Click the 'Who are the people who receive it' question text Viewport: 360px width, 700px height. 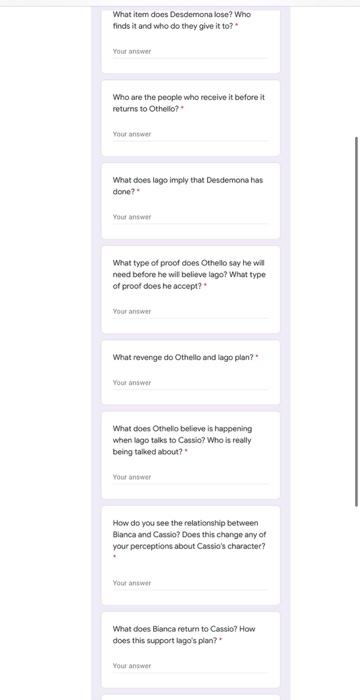pyautogui.click(x=188, y=103)
